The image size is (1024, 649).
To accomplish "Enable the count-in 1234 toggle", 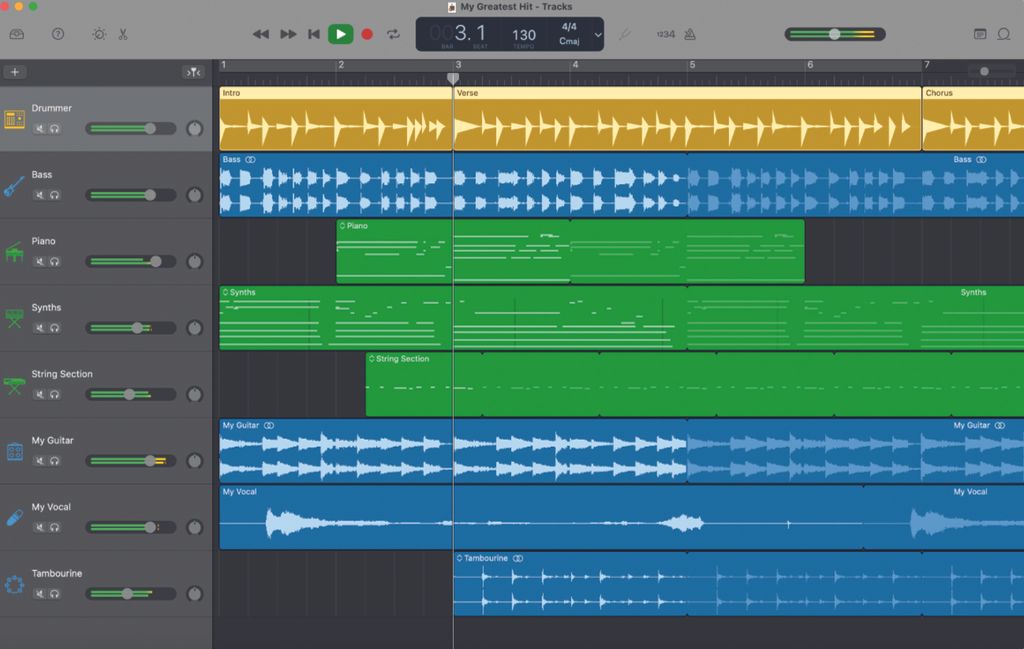I will (x=664, y=33).
